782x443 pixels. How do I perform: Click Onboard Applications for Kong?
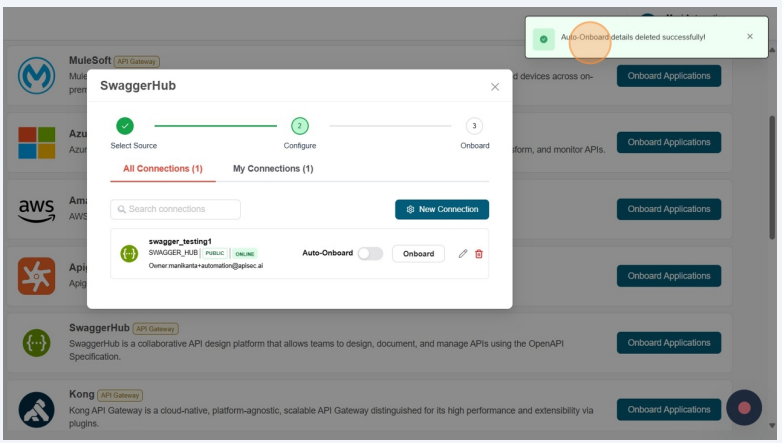click(668, 409)
